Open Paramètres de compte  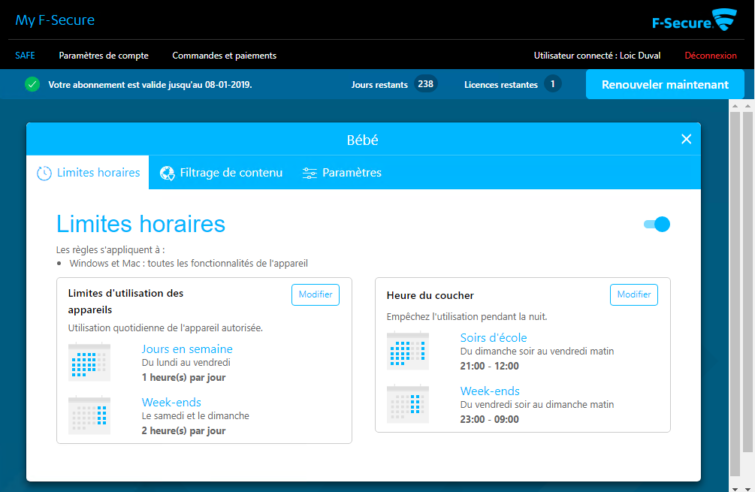pos(104,55)
